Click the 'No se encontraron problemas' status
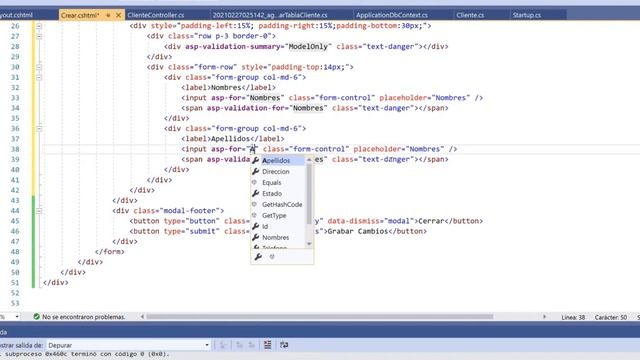Image resolution: width=640 pixels, height=360 pixels. pyautogui.click(x=84, y=317)
